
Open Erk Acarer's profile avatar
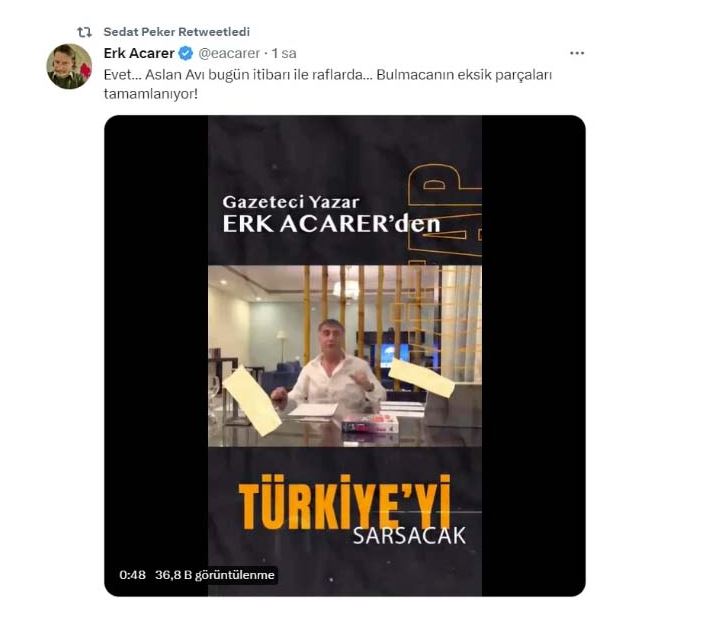pos(69,66)
